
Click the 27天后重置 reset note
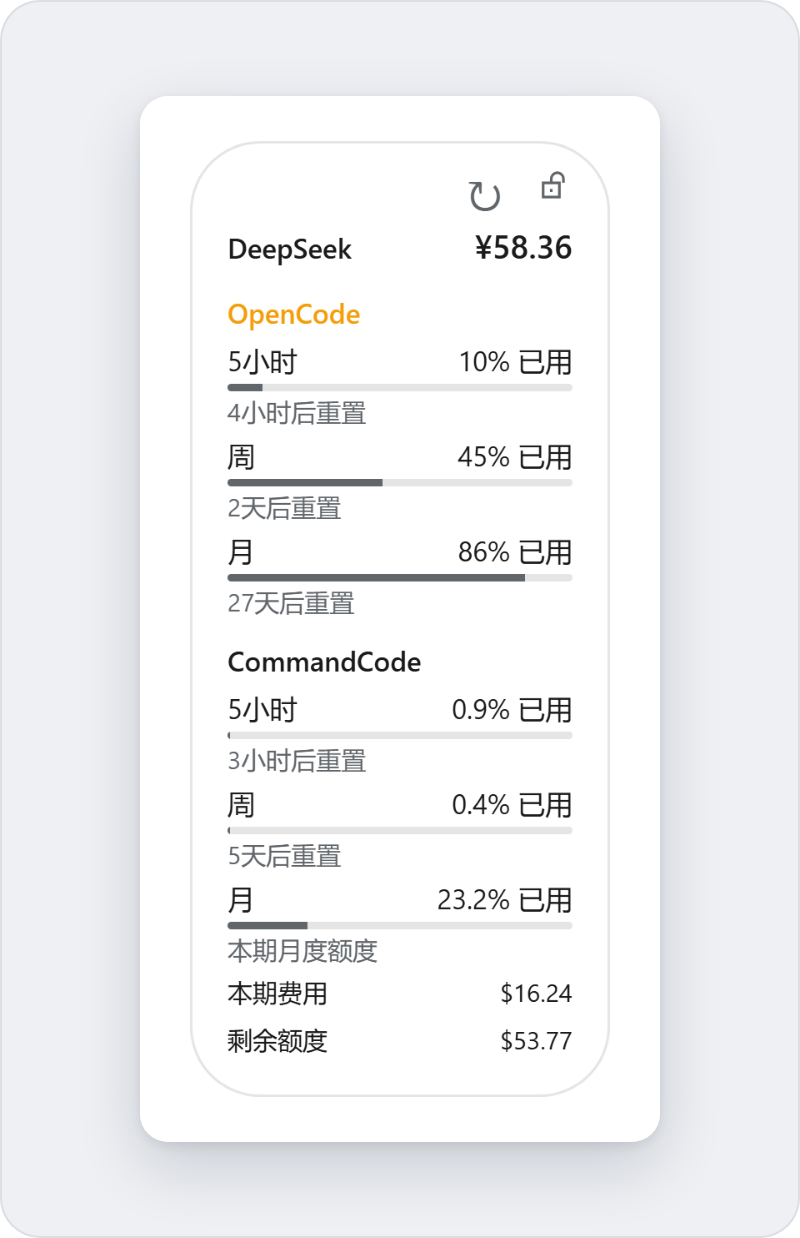tap(291, 603)
